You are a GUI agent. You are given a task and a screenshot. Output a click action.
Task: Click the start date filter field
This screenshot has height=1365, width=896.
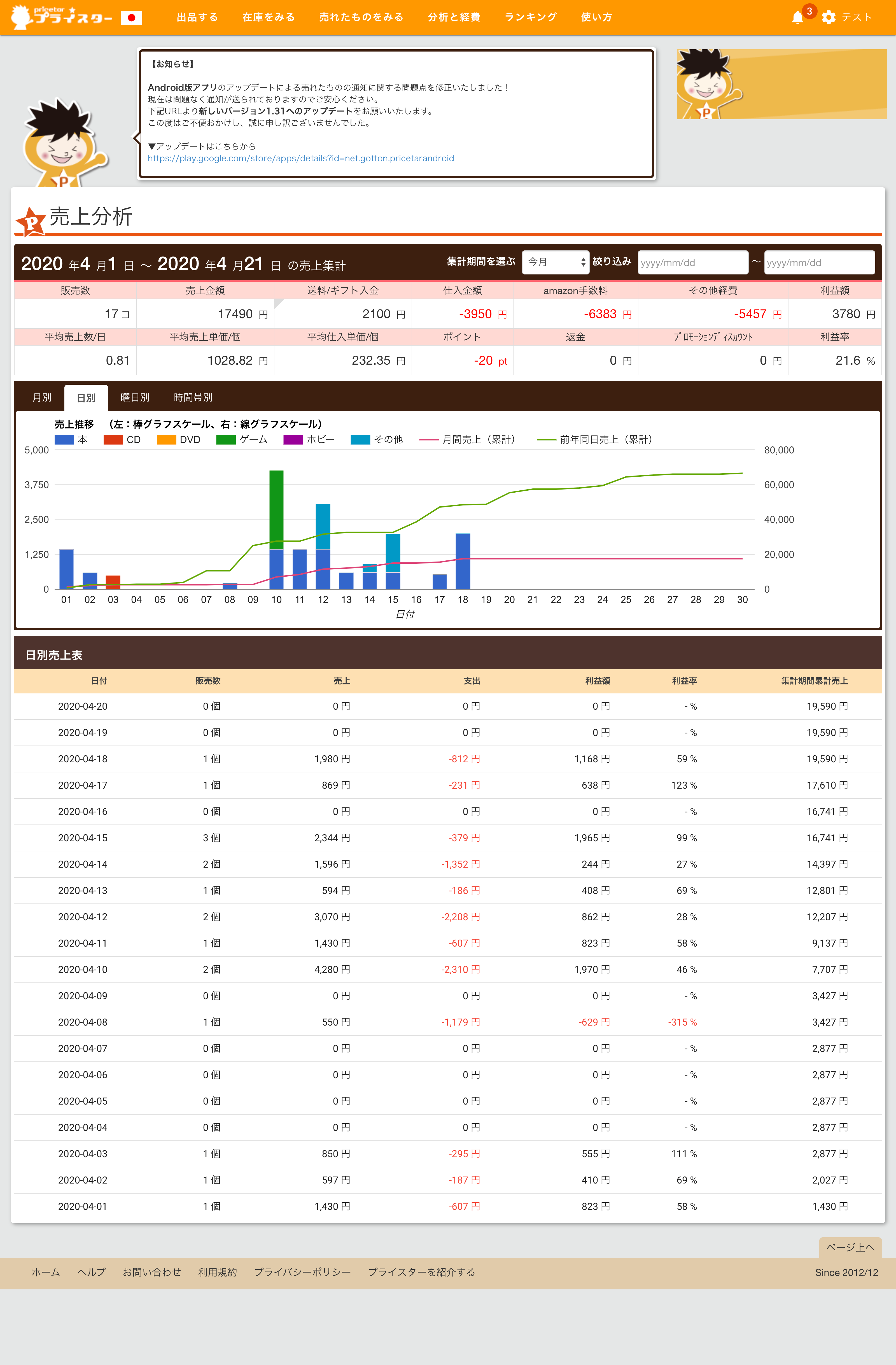pos(692,263)
